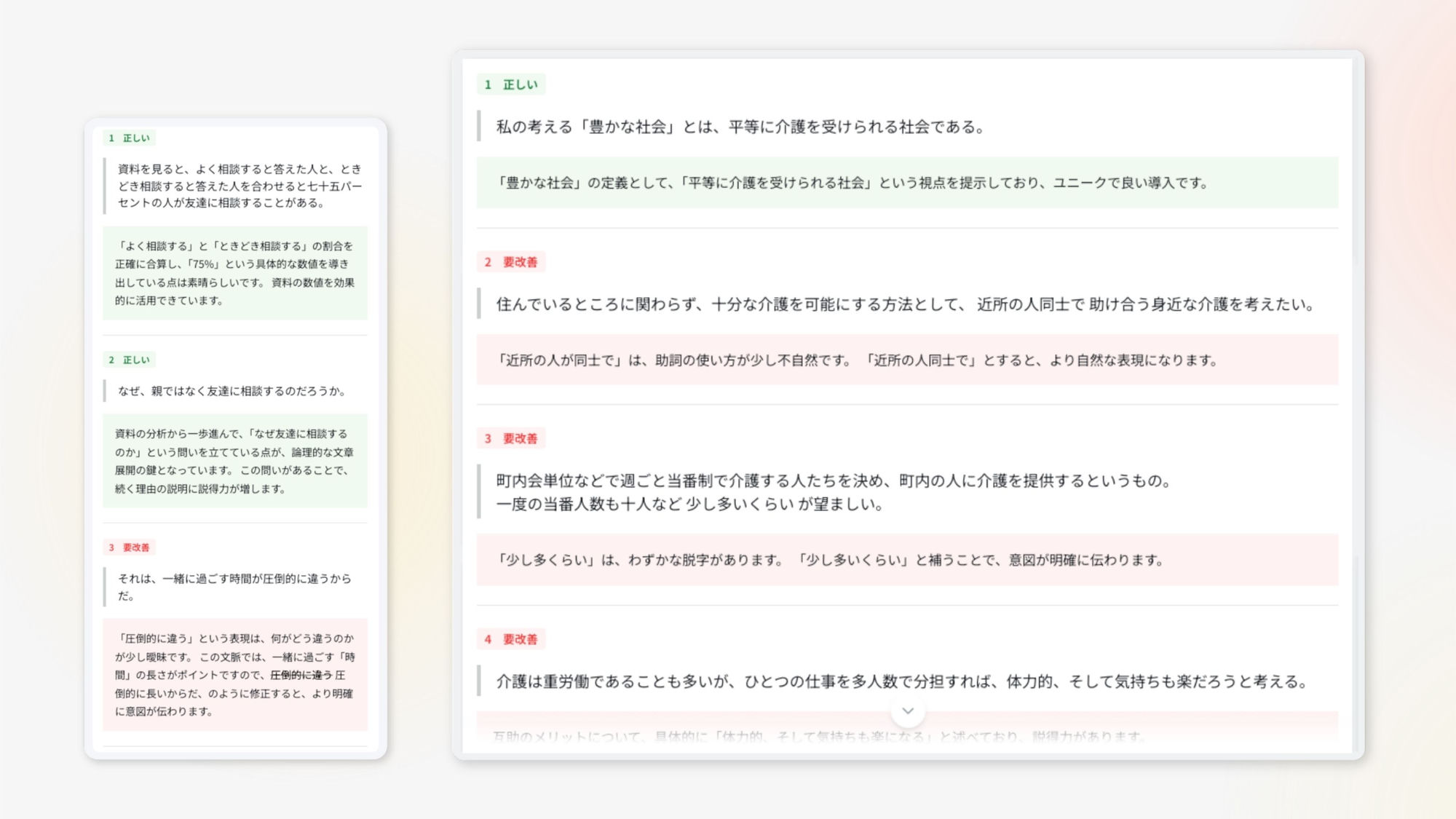Select the "3 要改善" badge on the right panel
1456x819 pixels.
click(512, 439)
